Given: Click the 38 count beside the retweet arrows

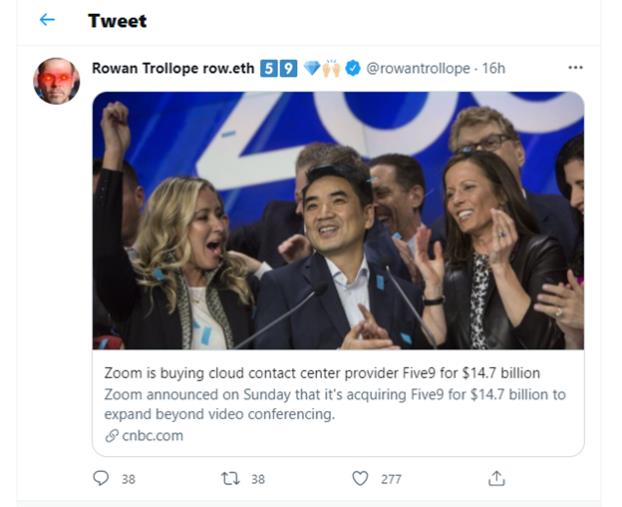Looking at the screenshot, I should [258, 479].
